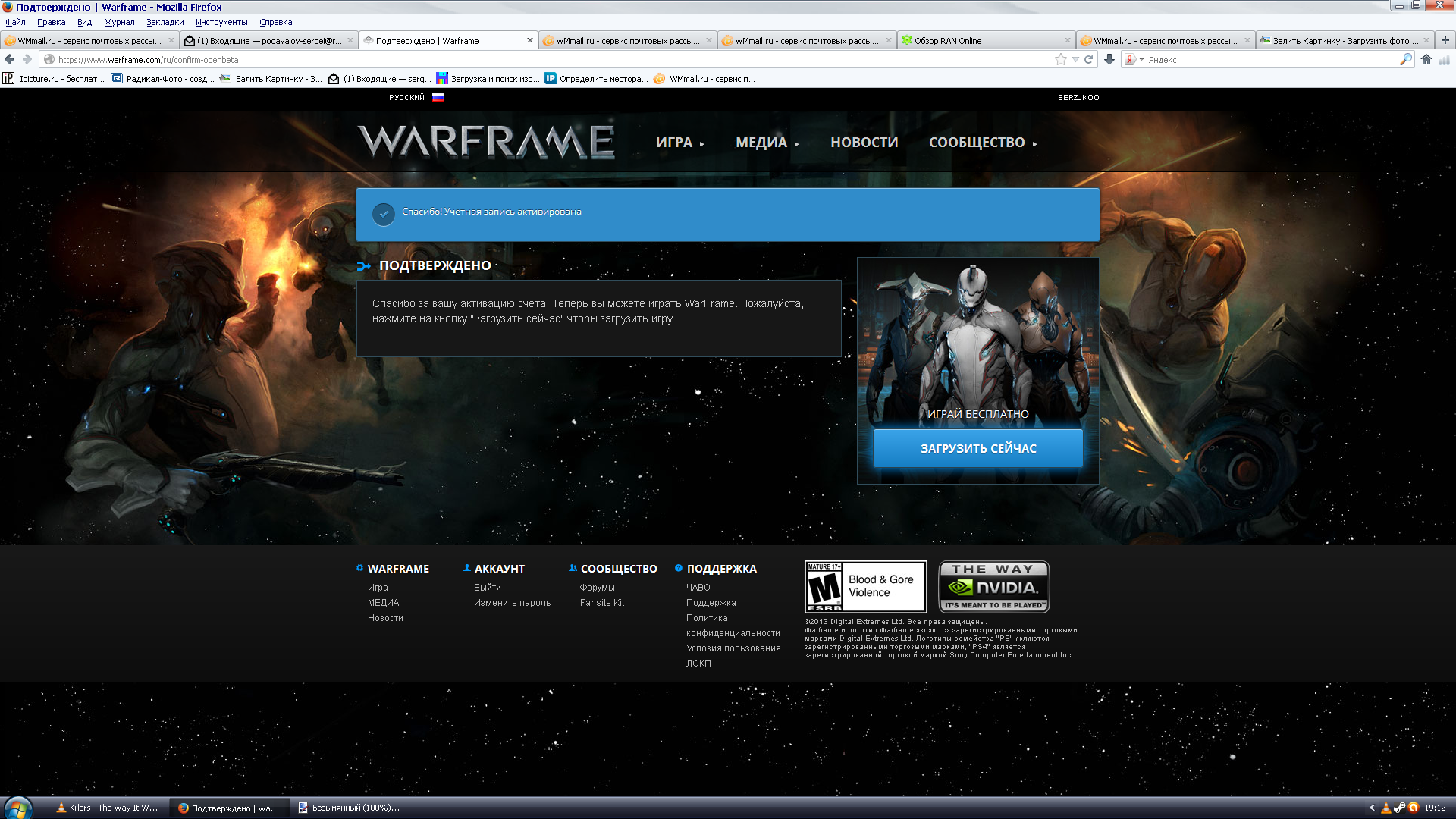Click the VLC cone icon in system tray
Image resolution: width=1456 pixels, height=819 pixels.
[x=1385, y=808]
